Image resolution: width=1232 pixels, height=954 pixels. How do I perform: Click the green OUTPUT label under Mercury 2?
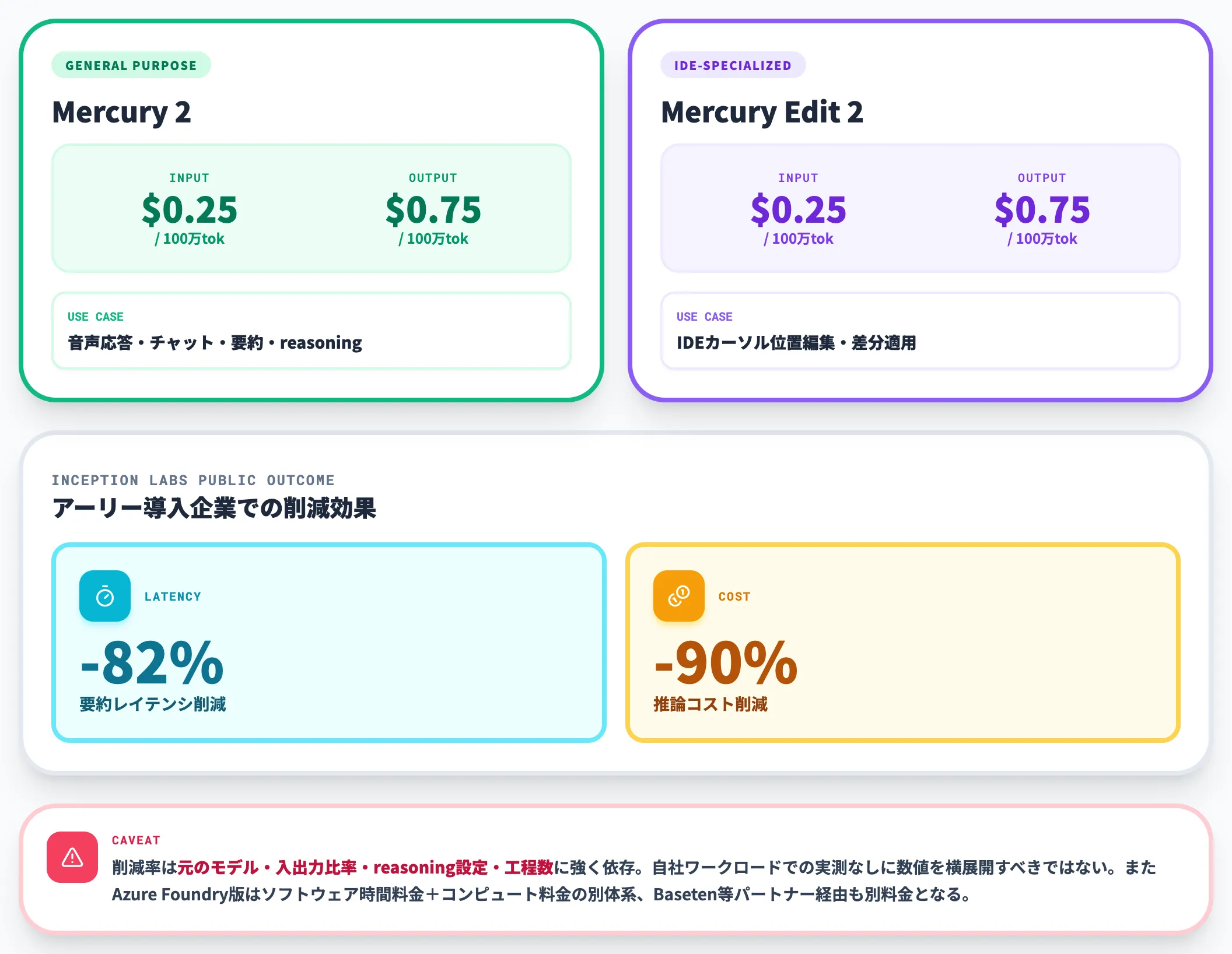(x=433, y=178)
